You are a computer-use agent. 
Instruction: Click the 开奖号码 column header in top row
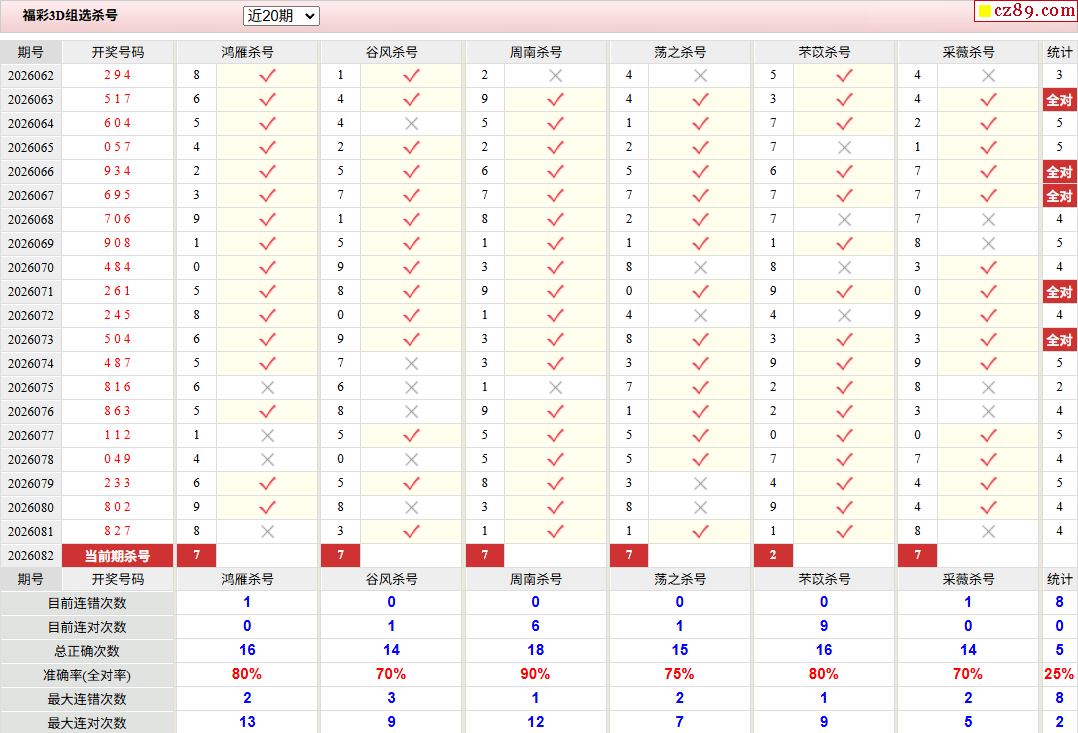pyautogui.click(x=117, y=52)
